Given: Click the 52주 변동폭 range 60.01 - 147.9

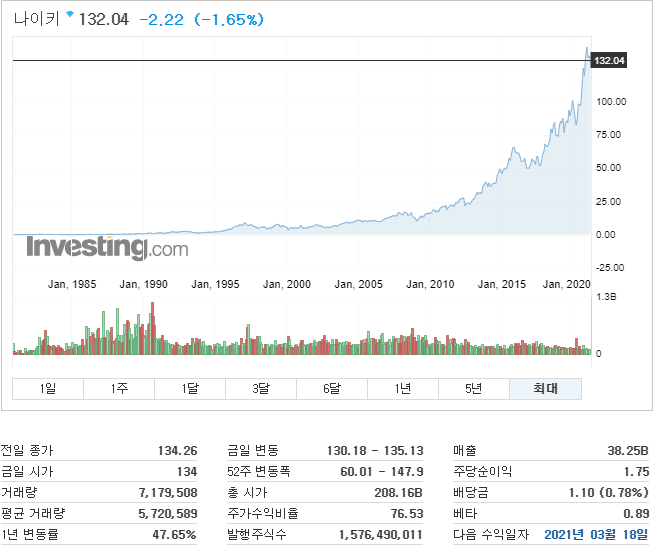Looking at the screenshot, I should [382, 471].
